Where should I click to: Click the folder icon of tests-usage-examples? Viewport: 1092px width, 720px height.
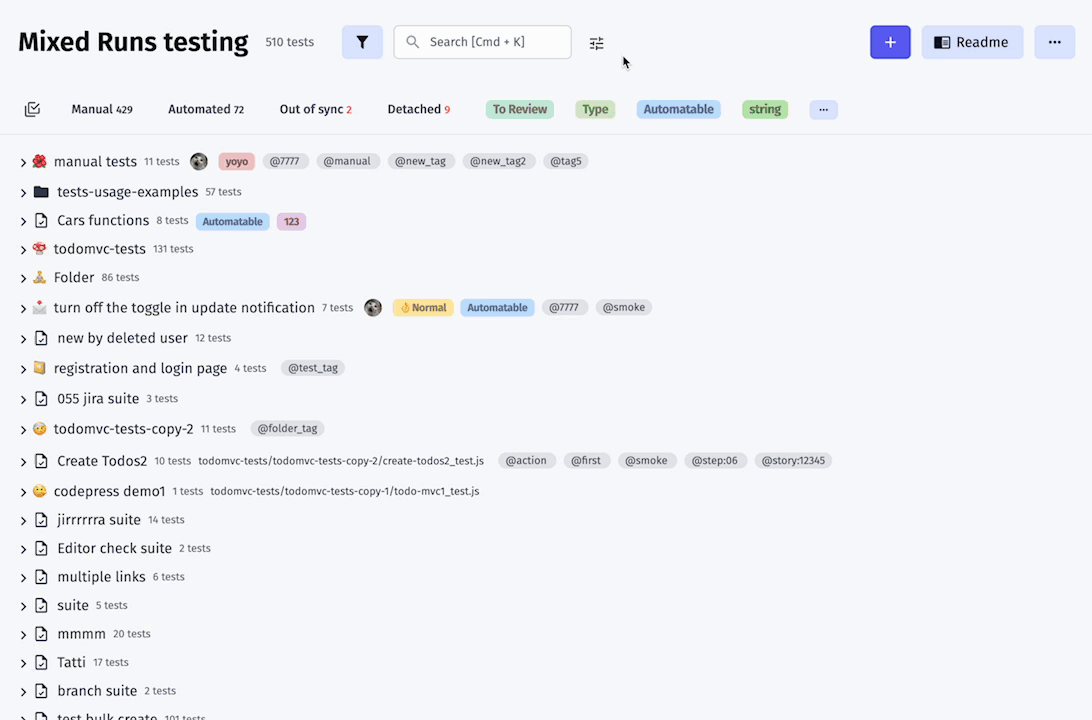[x=41, y=191]
